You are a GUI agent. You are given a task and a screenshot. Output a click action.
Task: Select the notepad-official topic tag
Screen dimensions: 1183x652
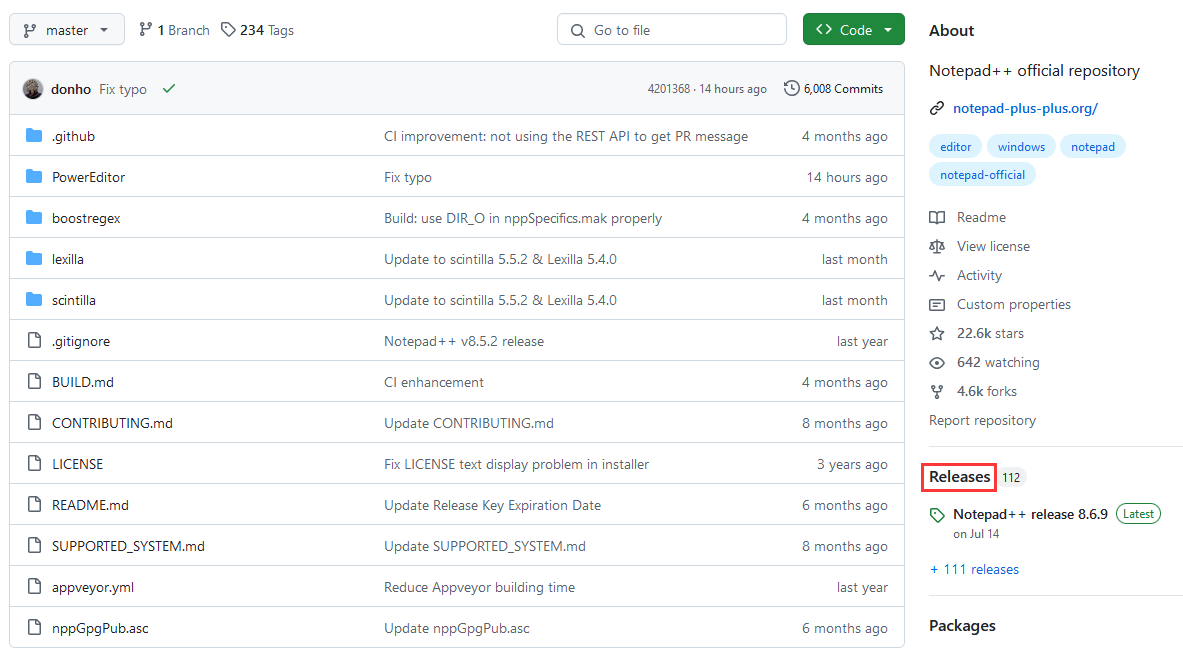tap(982, 174)
